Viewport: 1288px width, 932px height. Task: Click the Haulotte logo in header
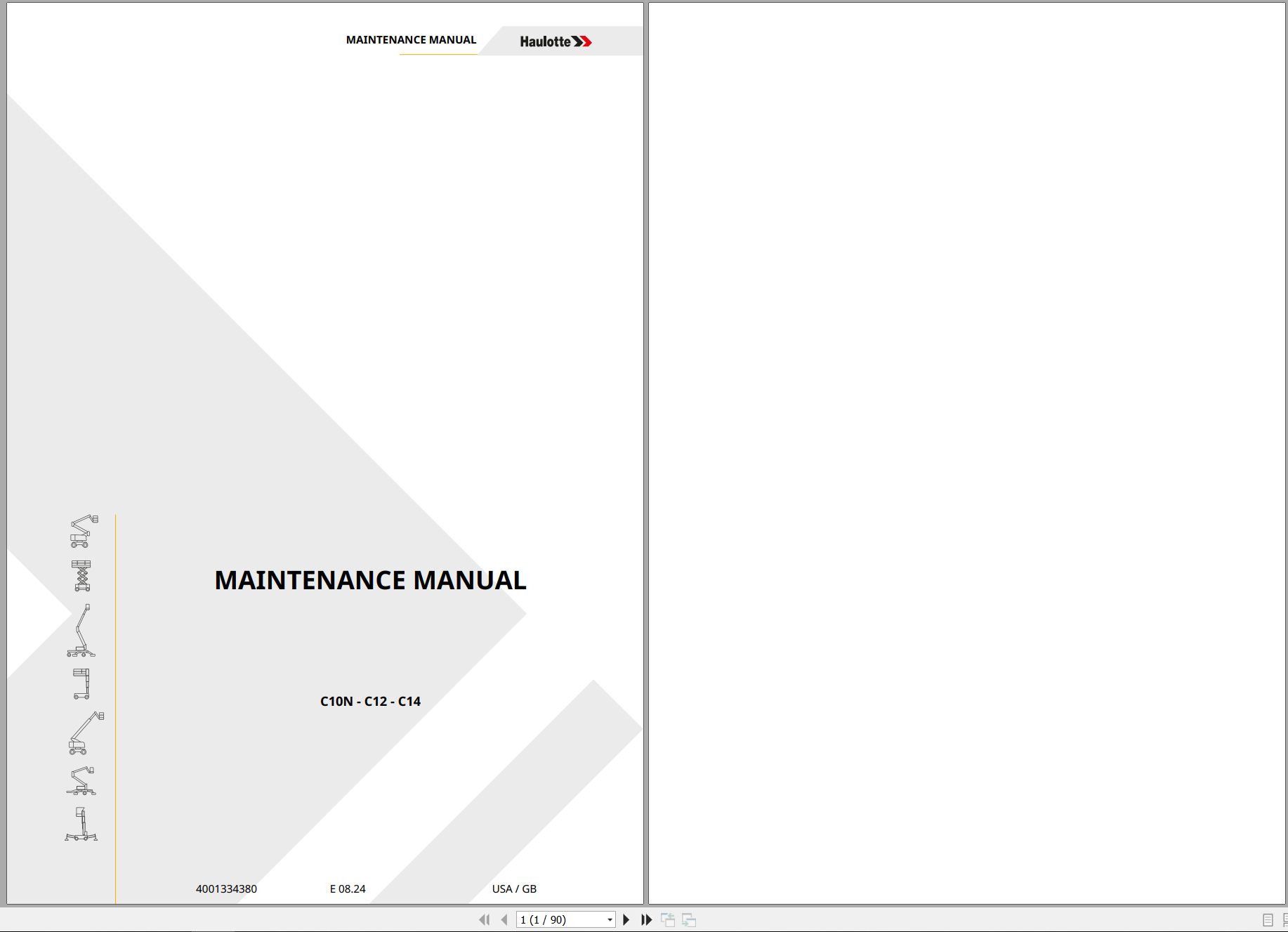(556, 41)
